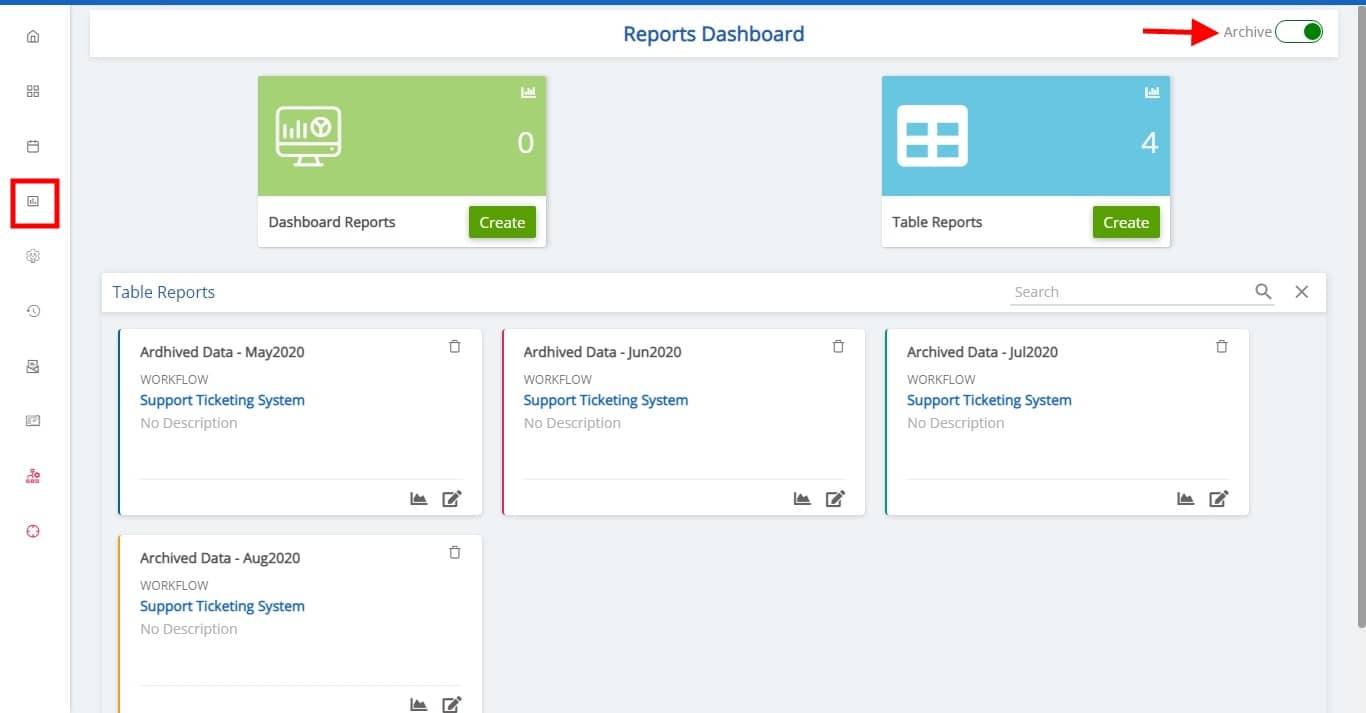Open the inbox mail icon in sidebar
1366x713 pixels.
[x=33, y=367]
